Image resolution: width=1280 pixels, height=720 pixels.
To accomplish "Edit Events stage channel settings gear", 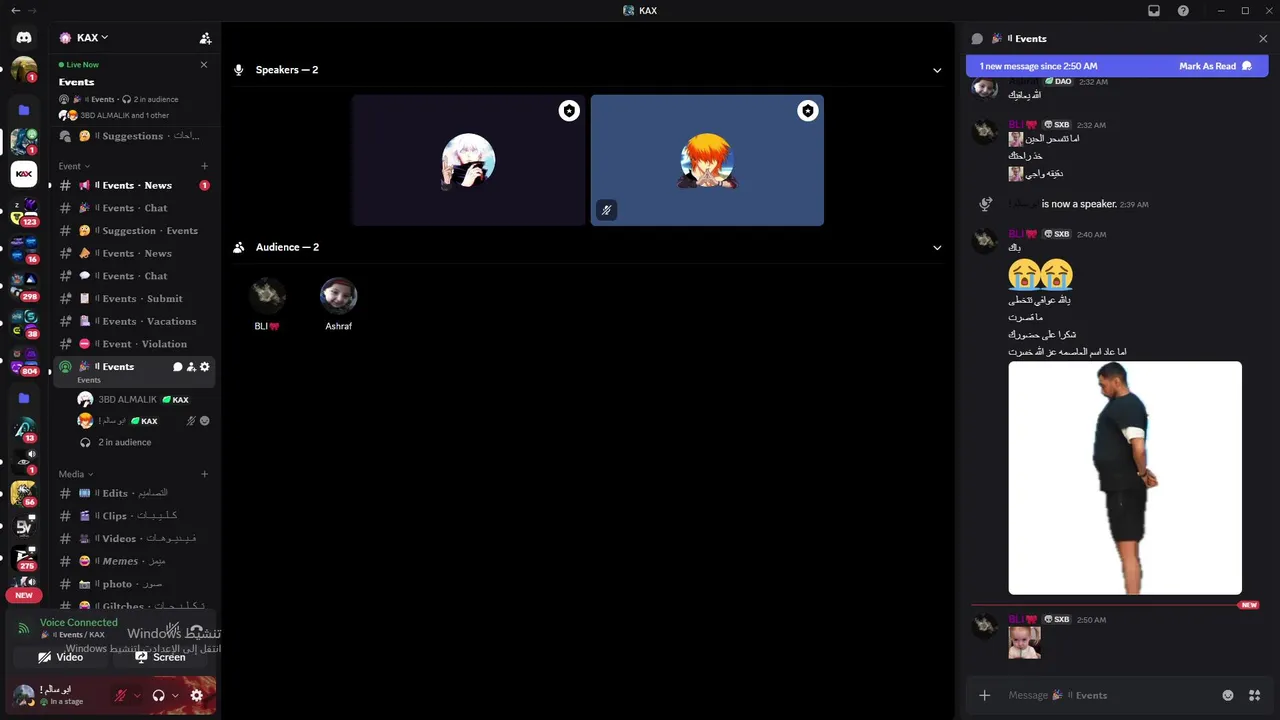I will click(x=205, y=367).
